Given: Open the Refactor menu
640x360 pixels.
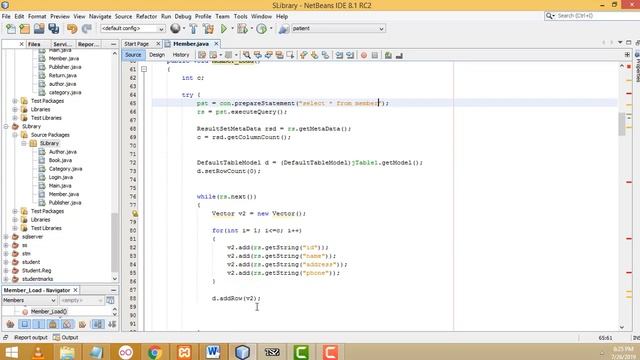Looking at the screenshot, I should point(146,16).
